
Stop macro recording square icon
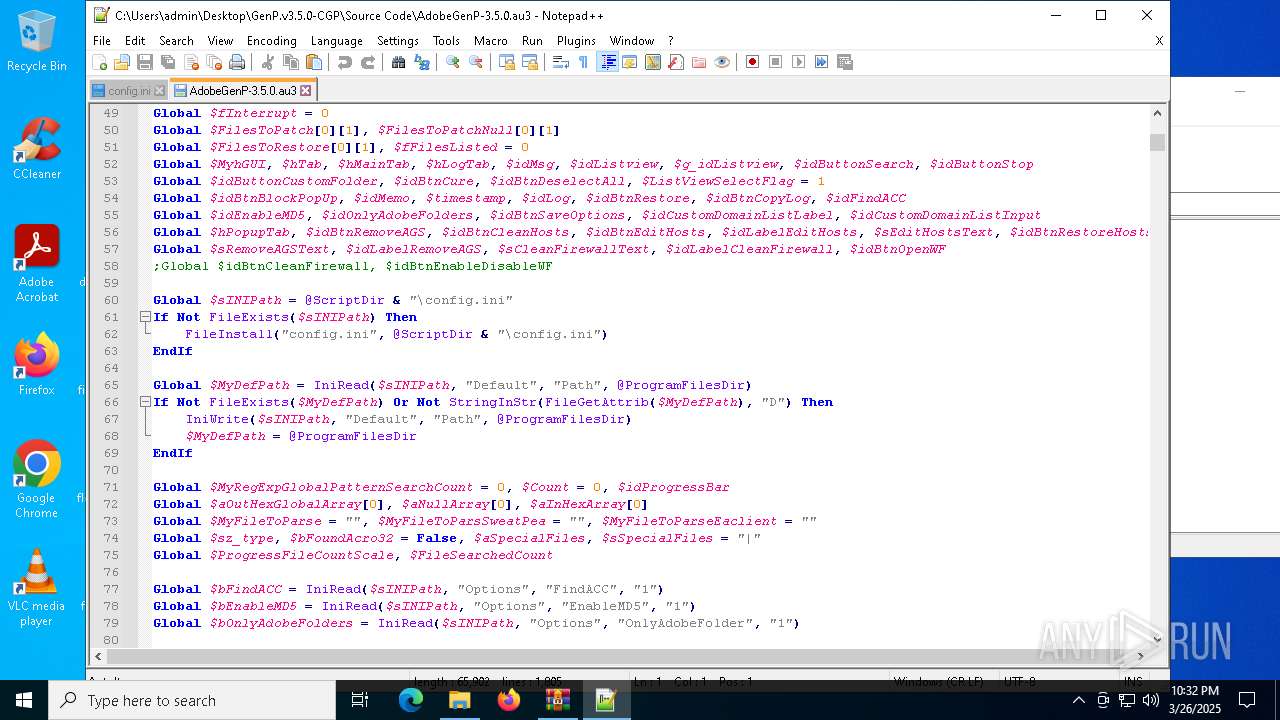[x=776, y=62]
